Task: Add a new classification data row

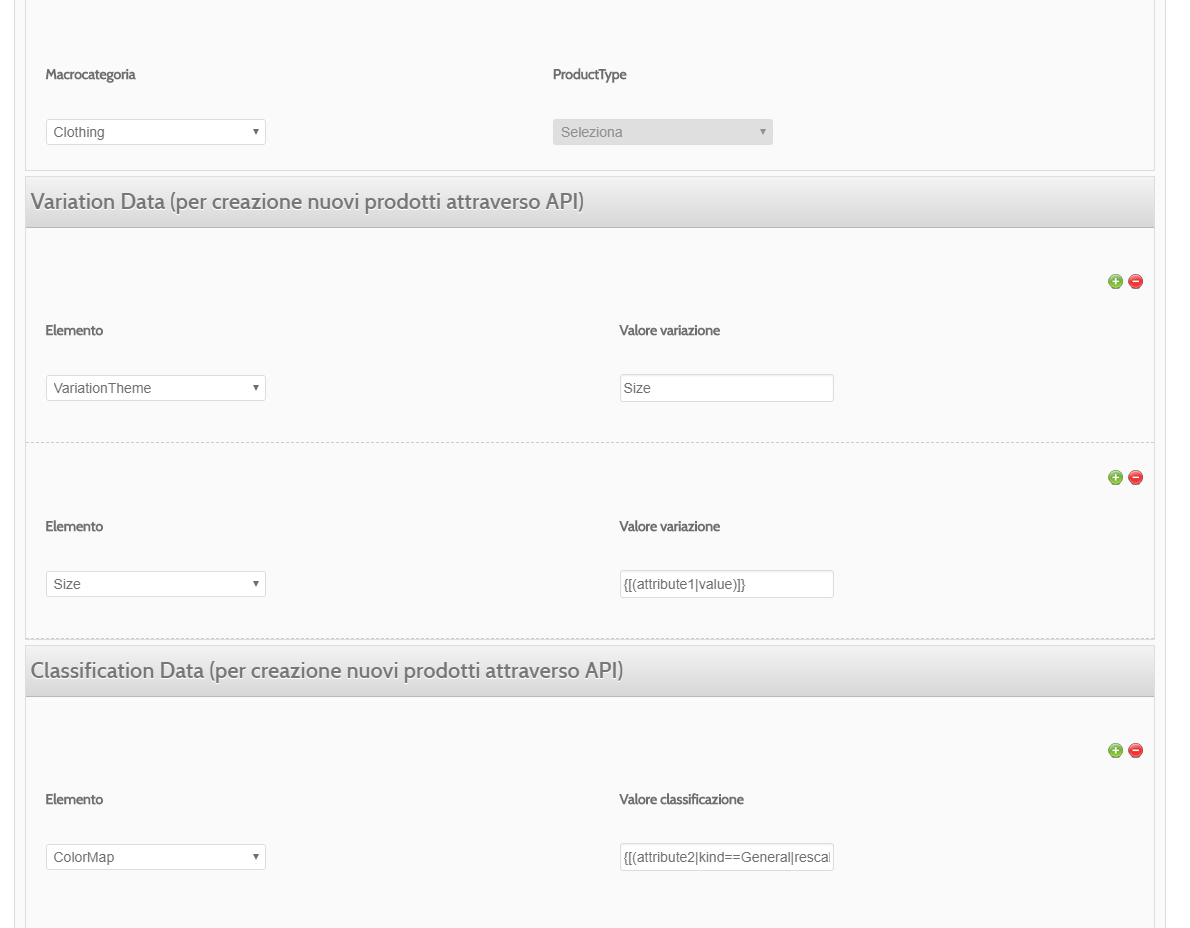Action: (x=1115, y=750)
